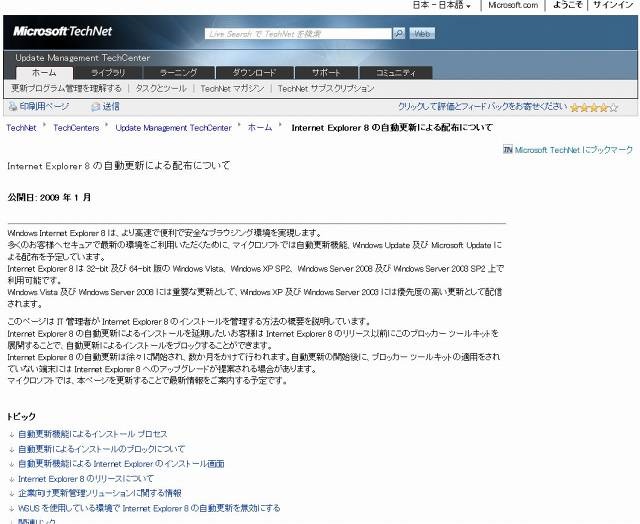
Task: Jump to 自動更新機能によるインストール プロセス topic
Action: pos(93,434)
